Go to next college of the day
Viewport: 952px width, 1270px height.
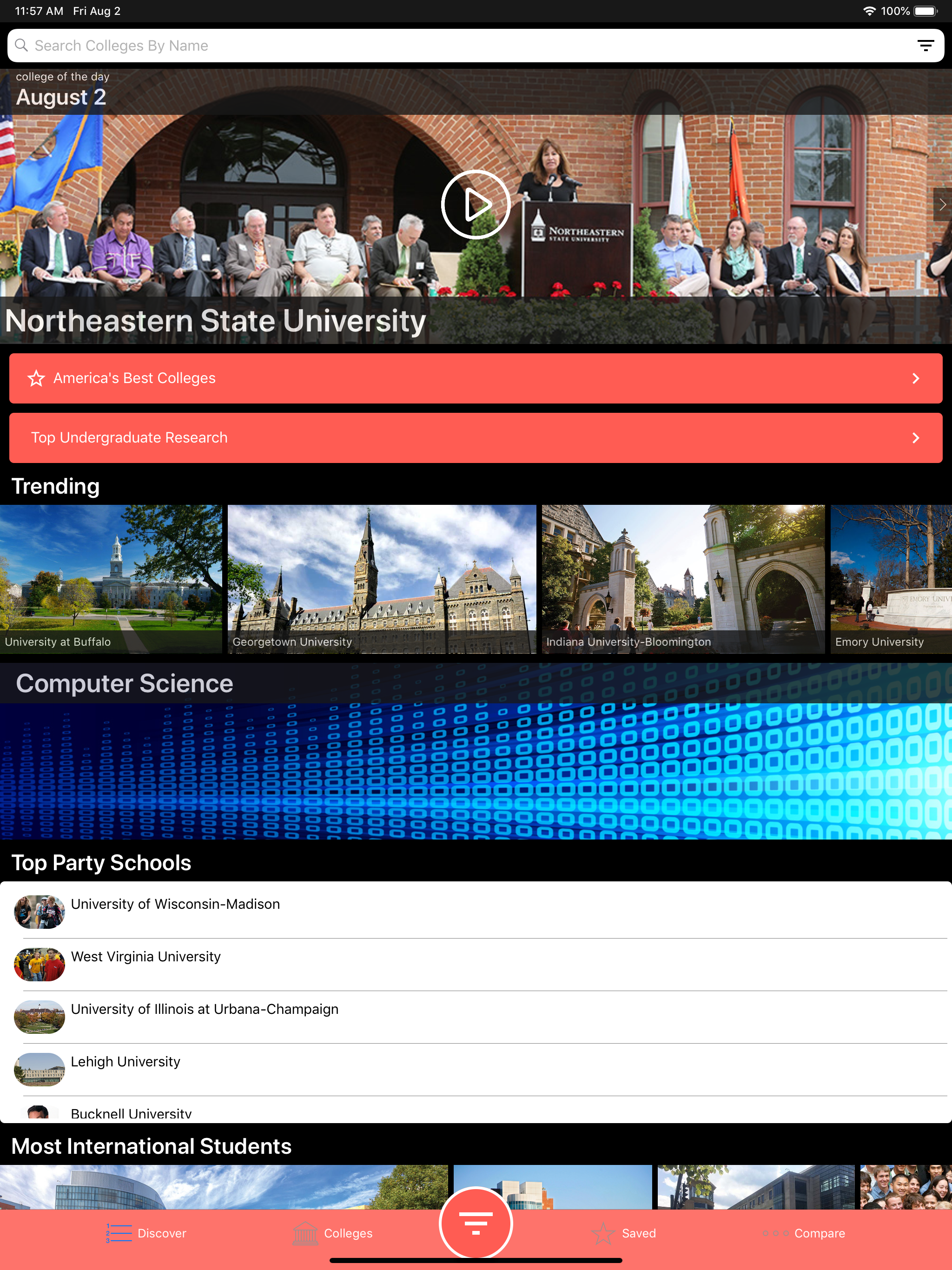pos(942,205)
